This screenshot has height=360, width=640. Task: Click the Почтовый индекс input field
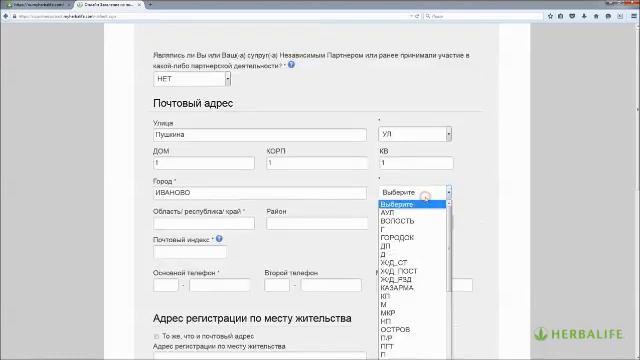point(190,252)
